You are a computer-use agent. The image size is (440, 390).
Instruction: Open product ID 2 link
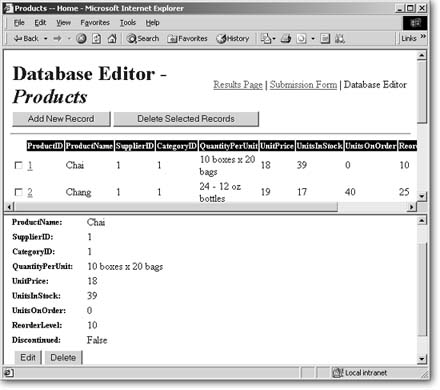coord(30,192)
